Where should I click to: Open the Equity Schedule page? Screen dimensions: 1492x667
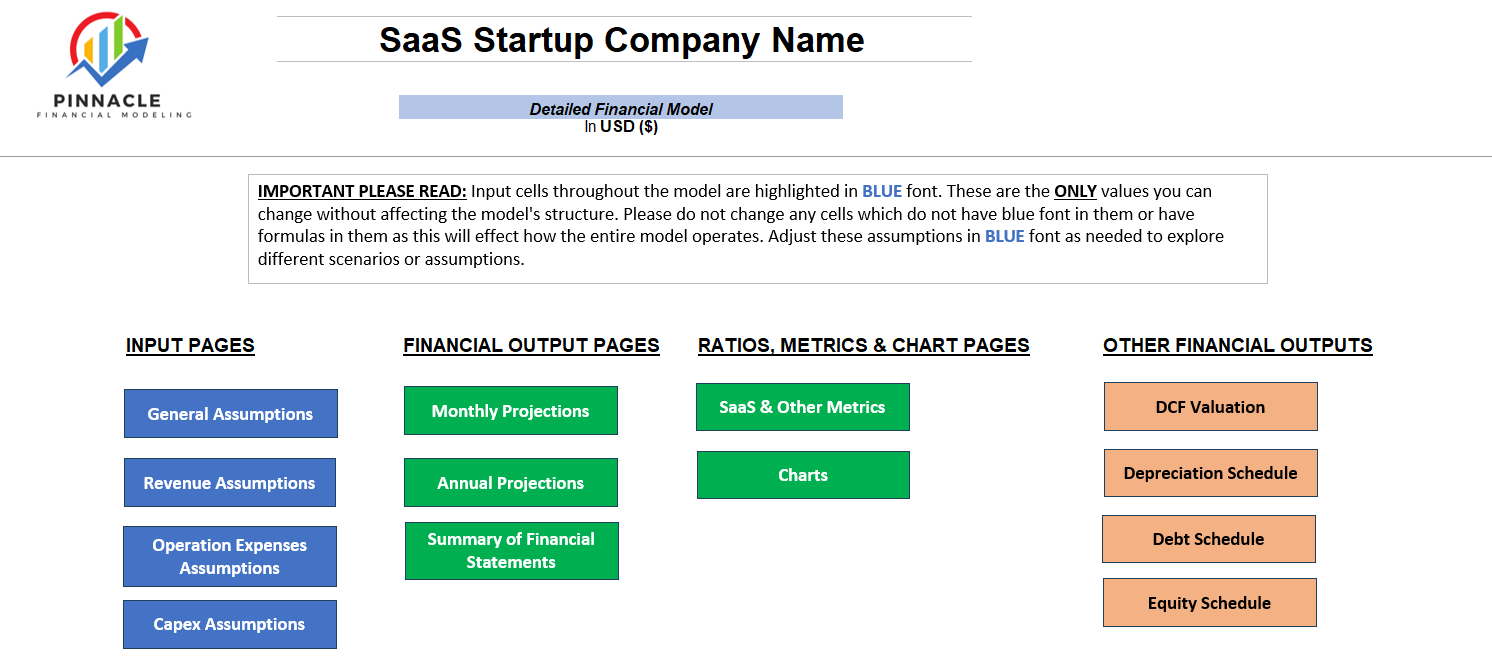(1209, 602)
